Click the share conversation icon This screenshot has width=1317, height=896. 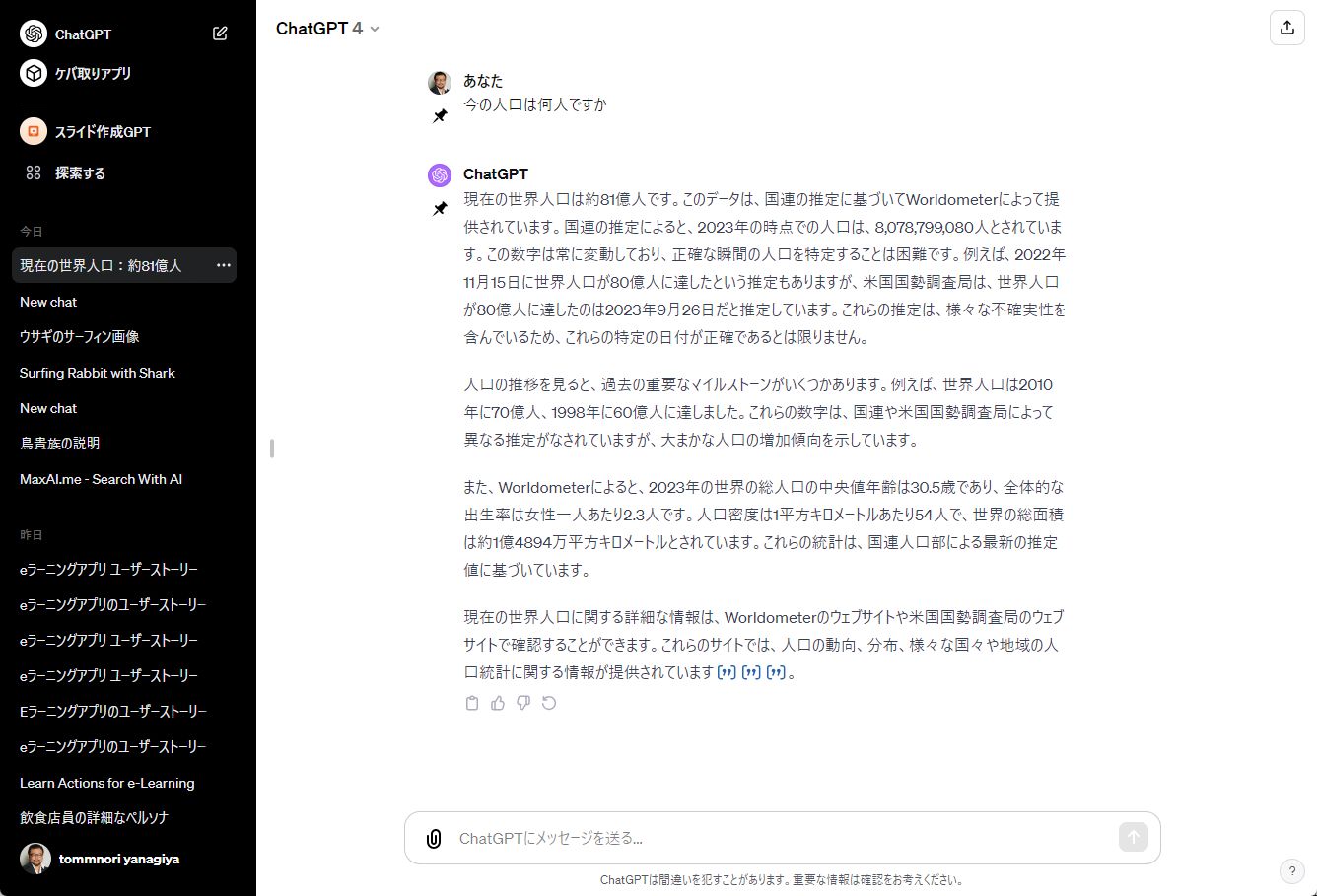pos(1286,28)
